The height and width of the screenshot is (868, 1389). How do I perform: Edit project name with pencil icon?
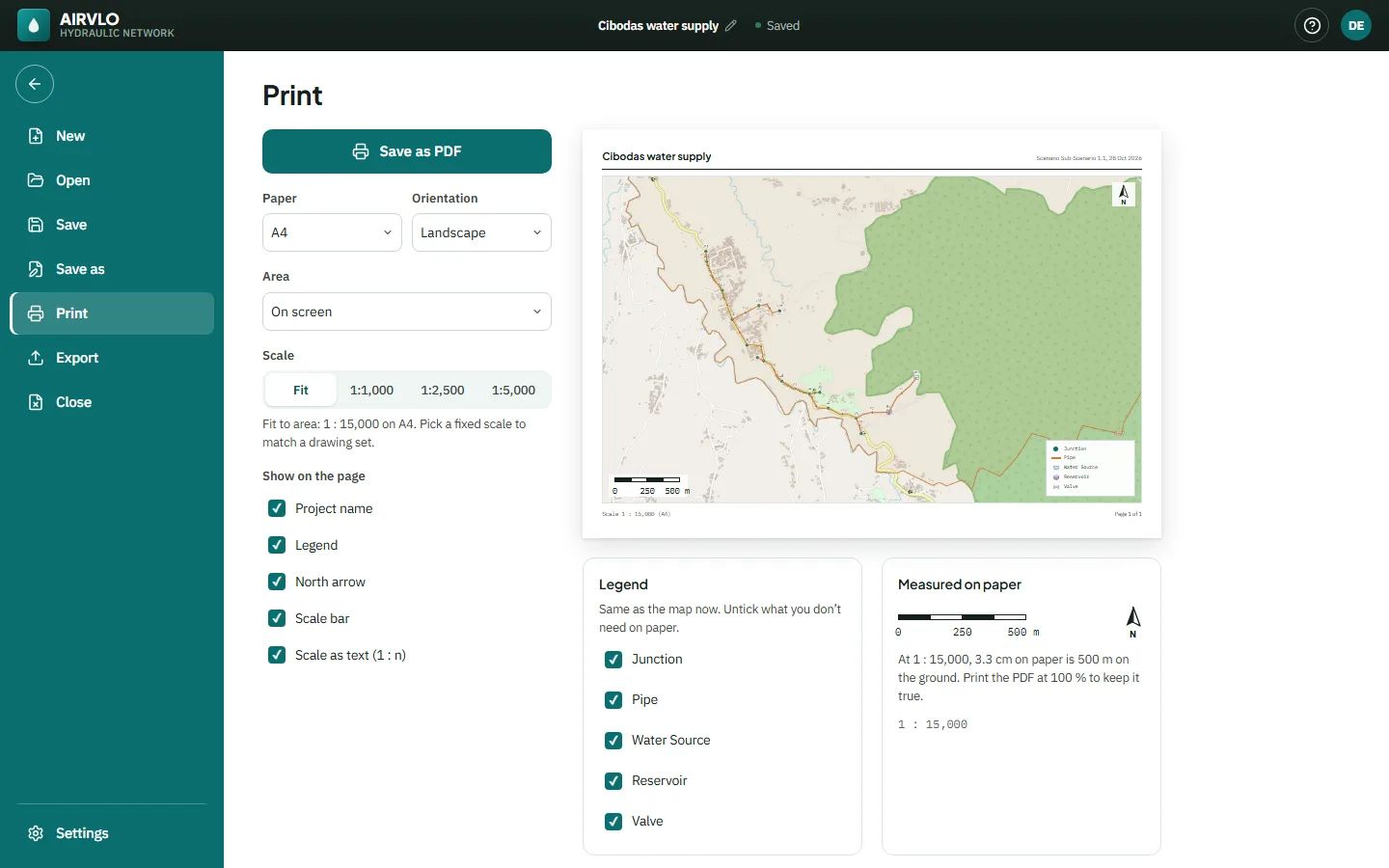tap(731, 26)
